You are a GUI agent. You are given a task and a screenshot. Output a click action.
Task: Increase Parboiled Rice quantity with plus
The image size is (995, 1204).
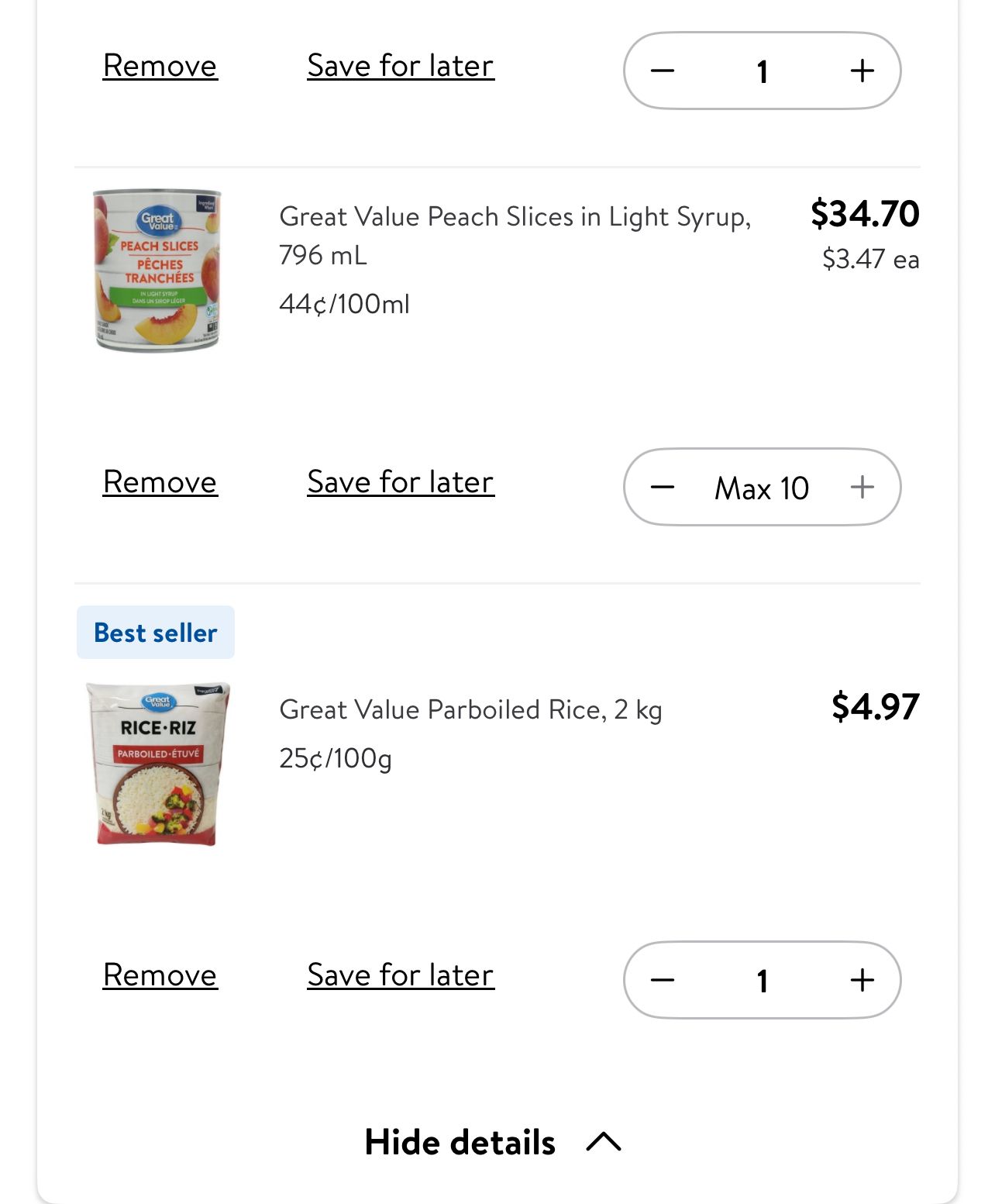point(862,980)
